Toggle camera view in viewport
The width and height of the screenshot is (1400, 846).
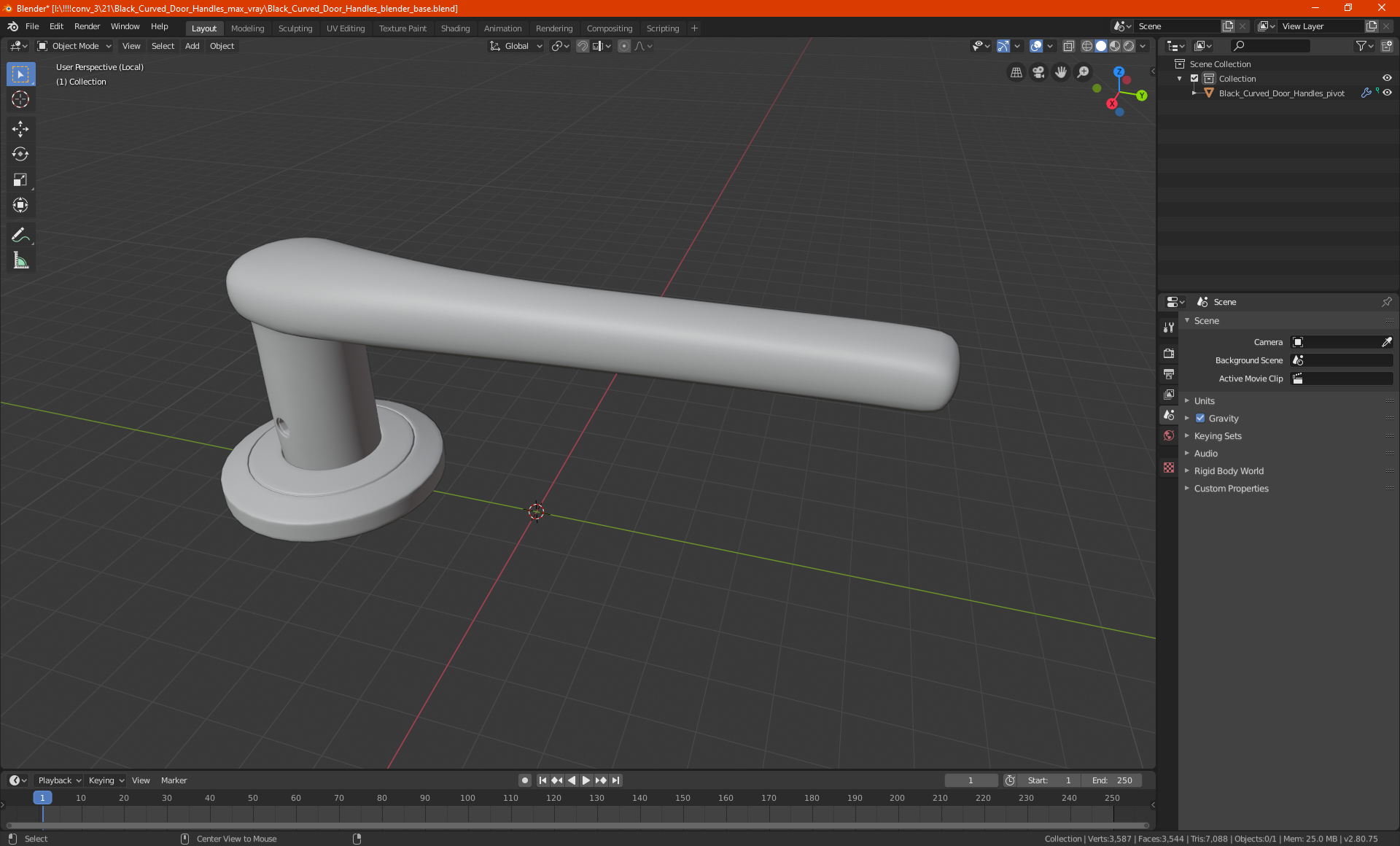tap(1038, 72)
